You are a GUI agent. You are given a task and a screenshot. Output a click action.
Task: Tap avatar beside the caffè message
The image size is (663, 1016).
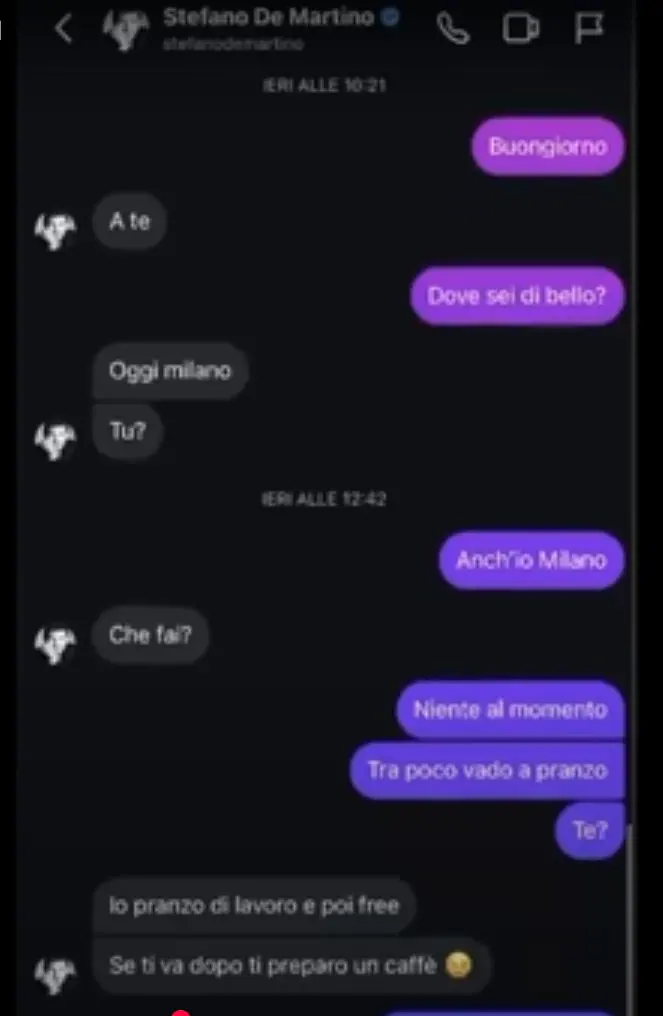point(56,976)
